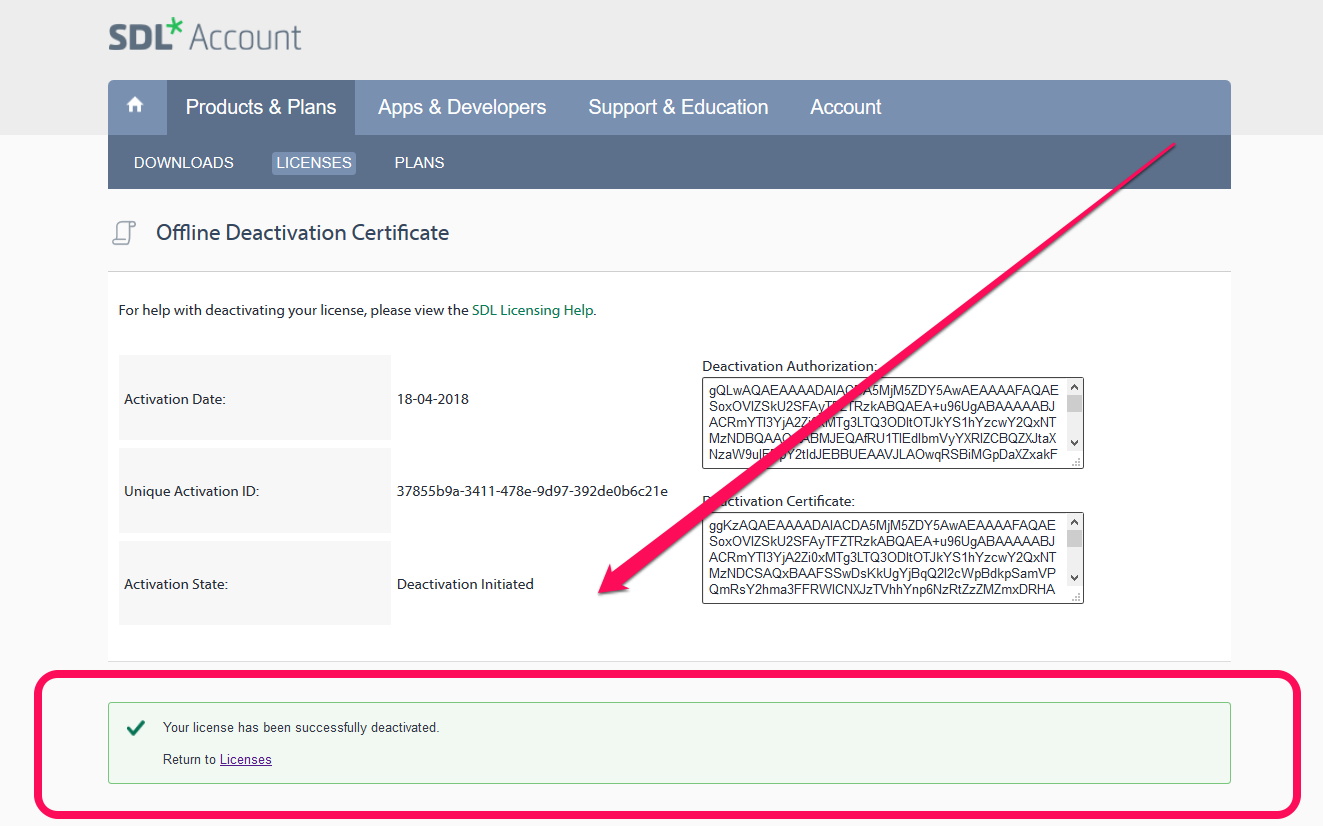Viewport: 1323px width, 826px height.
Task: Open the Apps & Developers tab
Action: (462, 107)
